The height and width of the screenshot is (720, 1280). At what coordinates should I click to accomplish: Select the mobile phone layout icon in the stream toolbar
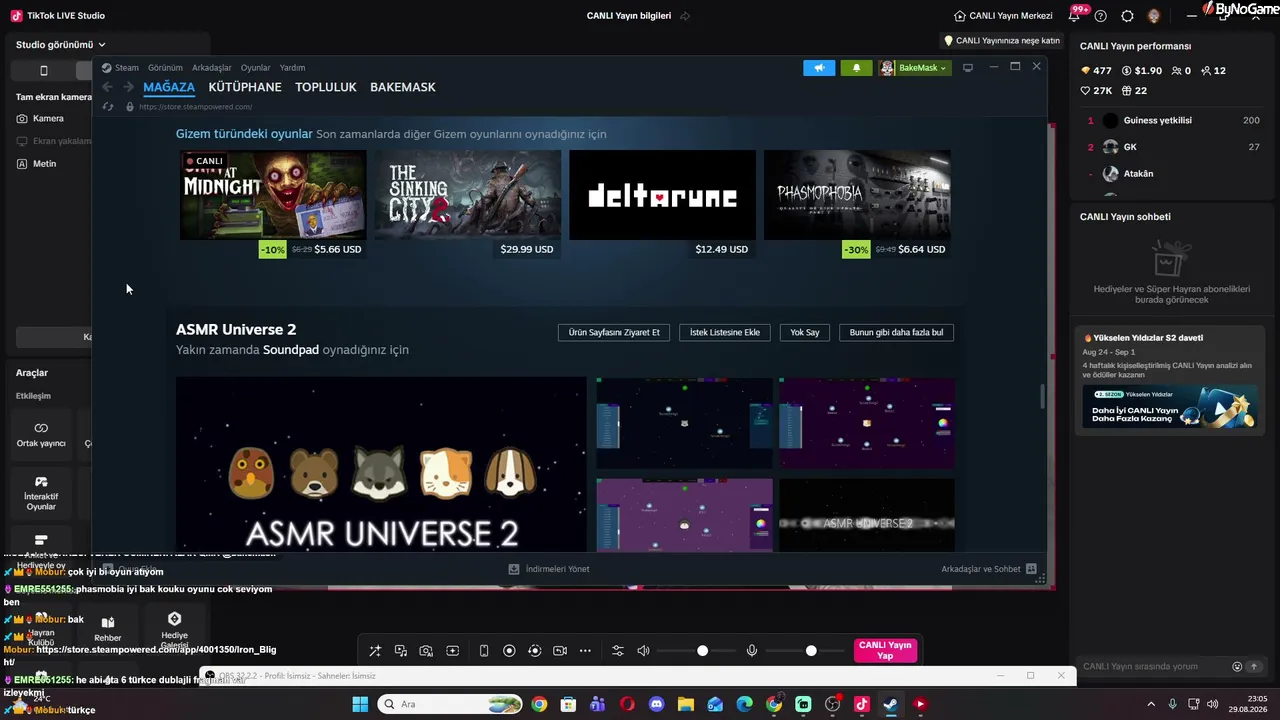(484, 651)
